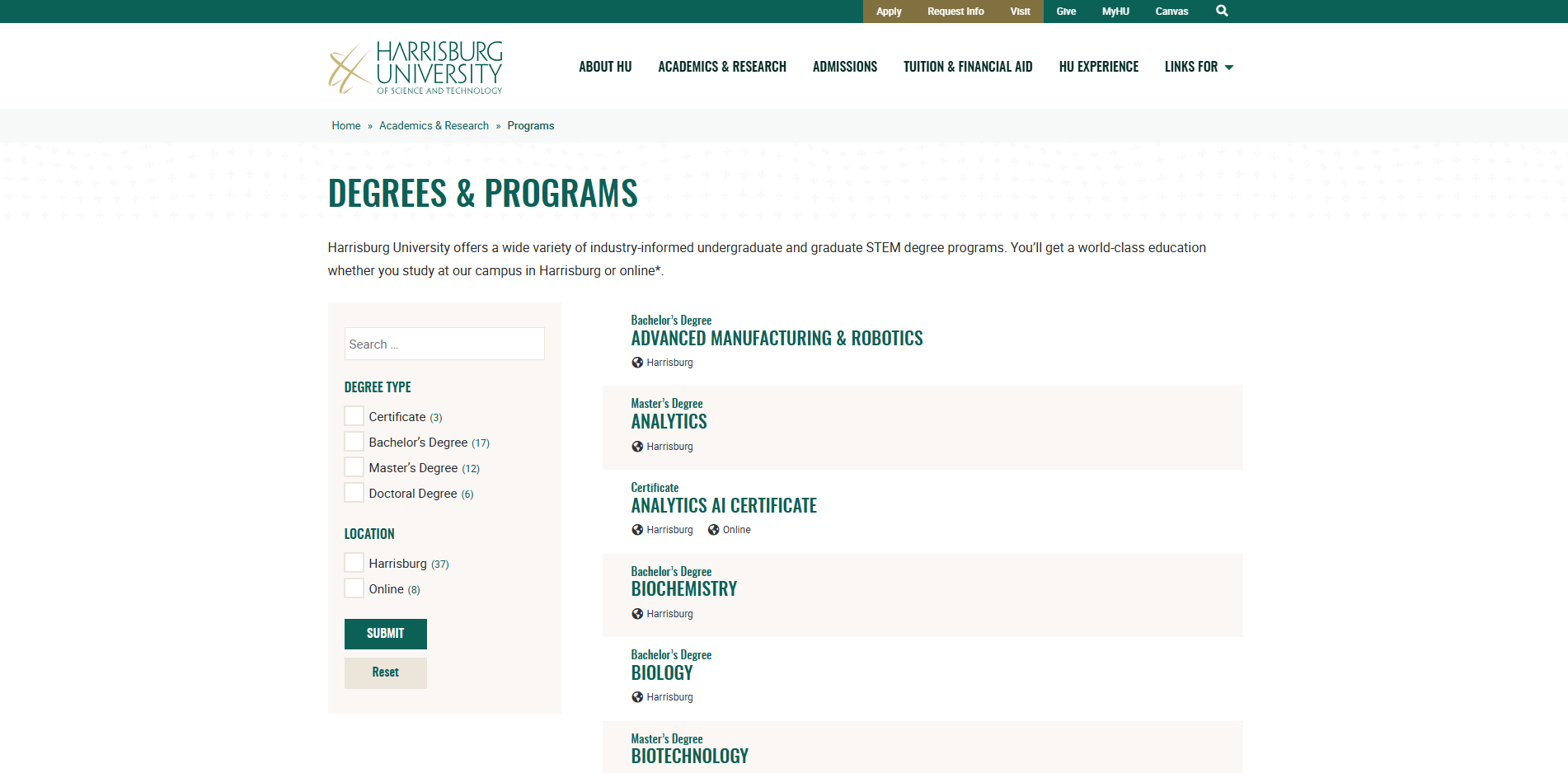Click the 'Degrees & Programs' page title
This screenshot has width=1568, height=773.
tap(483, 194)
